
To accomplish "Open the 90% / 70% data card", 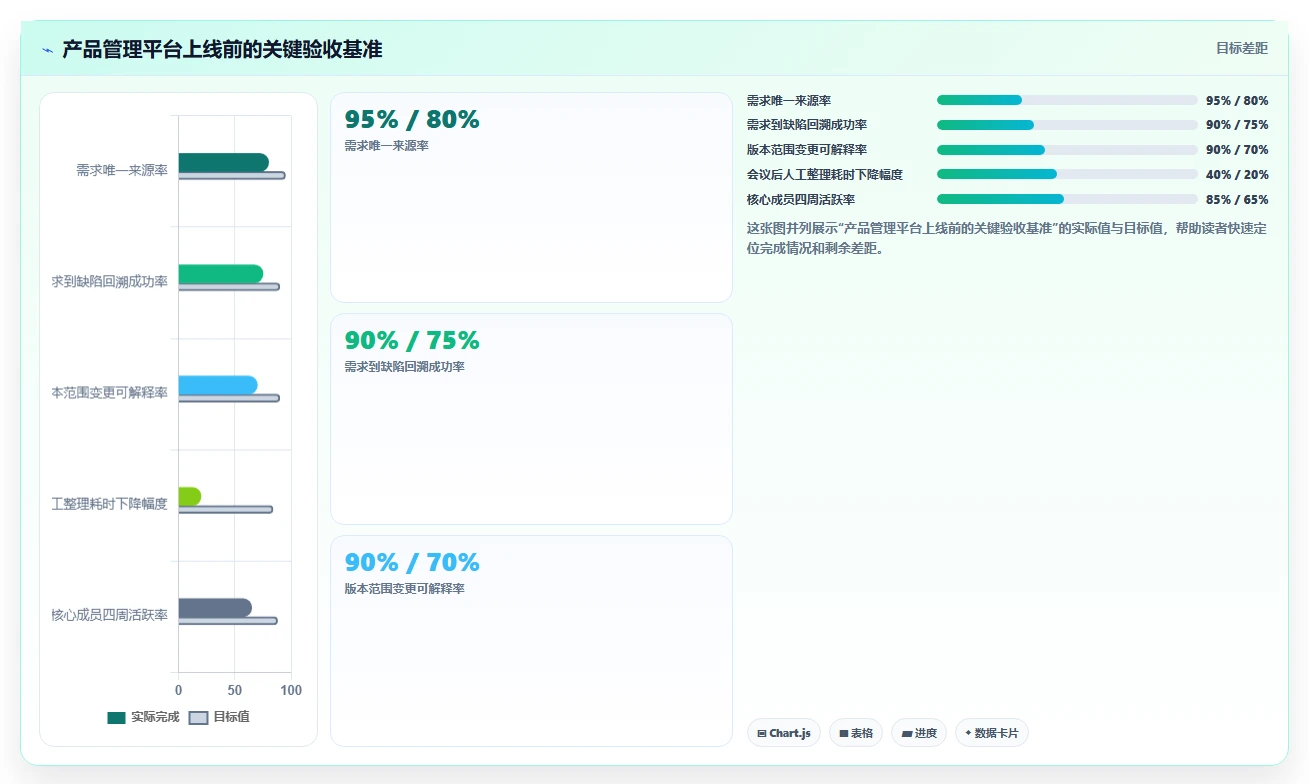I will tap(531, 641).
